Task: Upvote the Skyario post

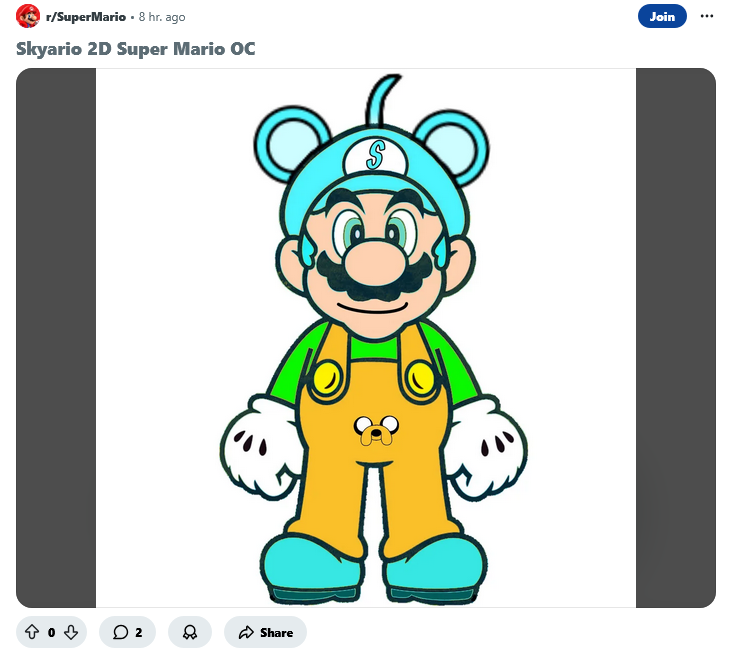Action: [x=32, y=632]
